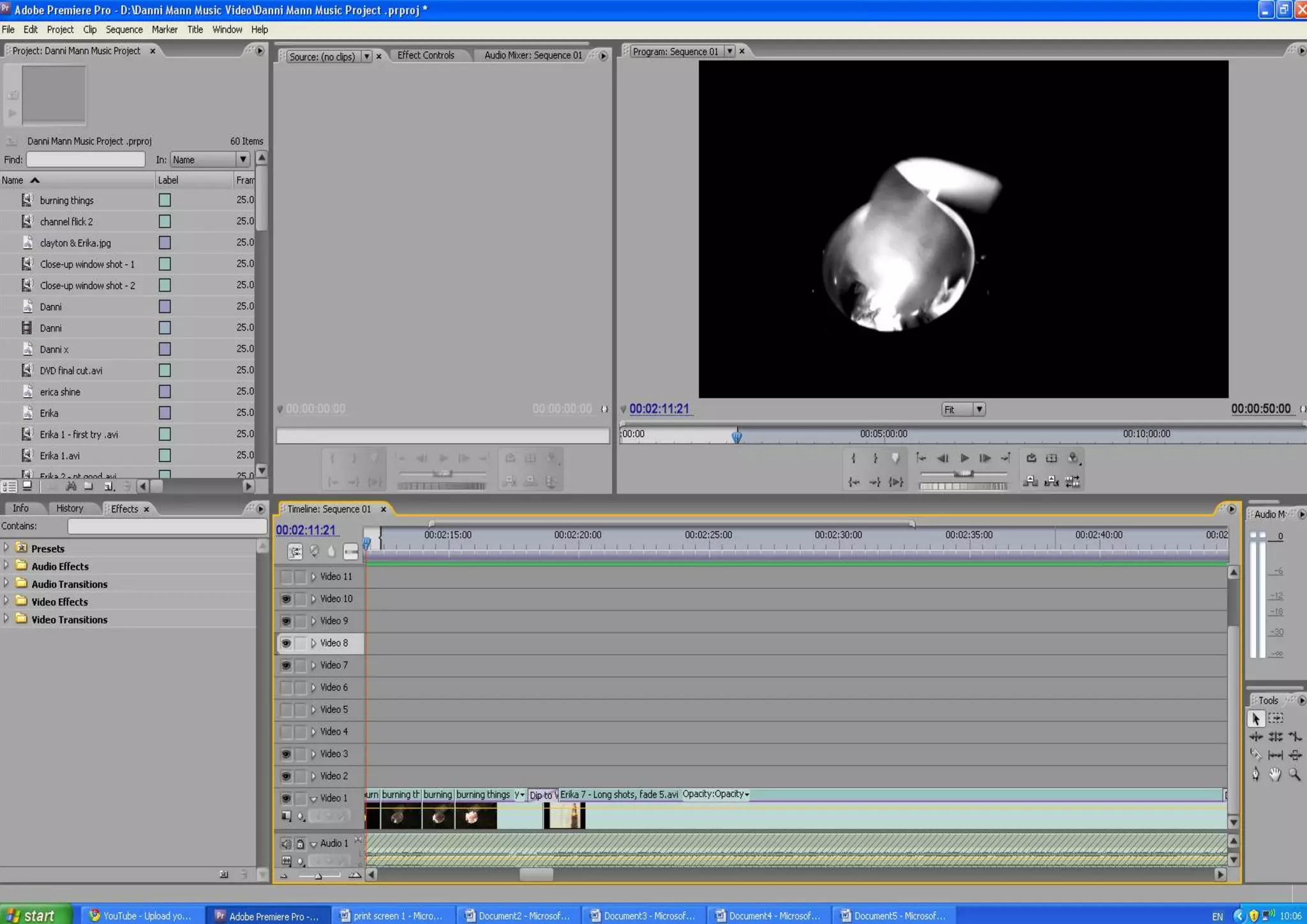Select the burning things clip in project

(67, 200)
